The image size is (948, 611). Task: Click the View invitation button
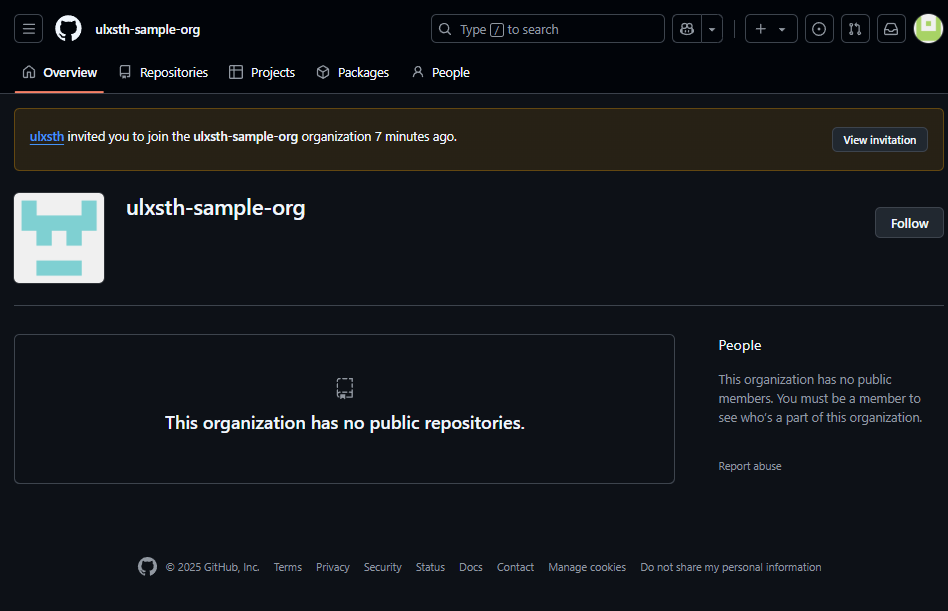coord(880,140)
